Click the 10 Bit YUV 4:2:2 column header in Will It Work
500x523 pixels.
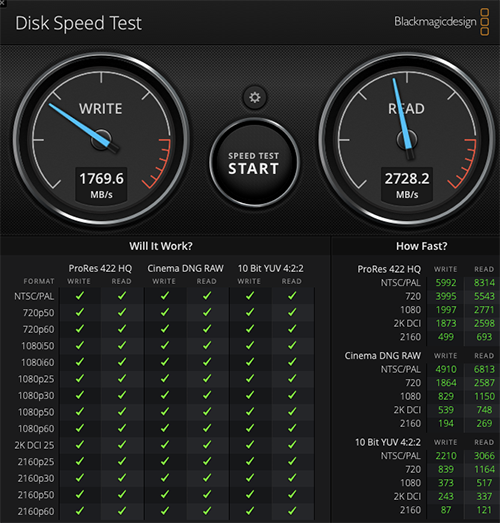coord(271,269)
